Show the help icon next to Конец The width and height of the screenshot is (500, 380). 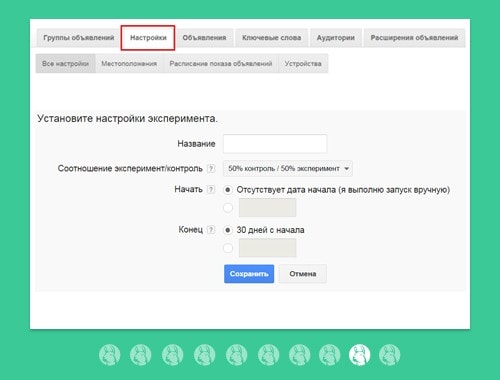click(x=211, y=230)
